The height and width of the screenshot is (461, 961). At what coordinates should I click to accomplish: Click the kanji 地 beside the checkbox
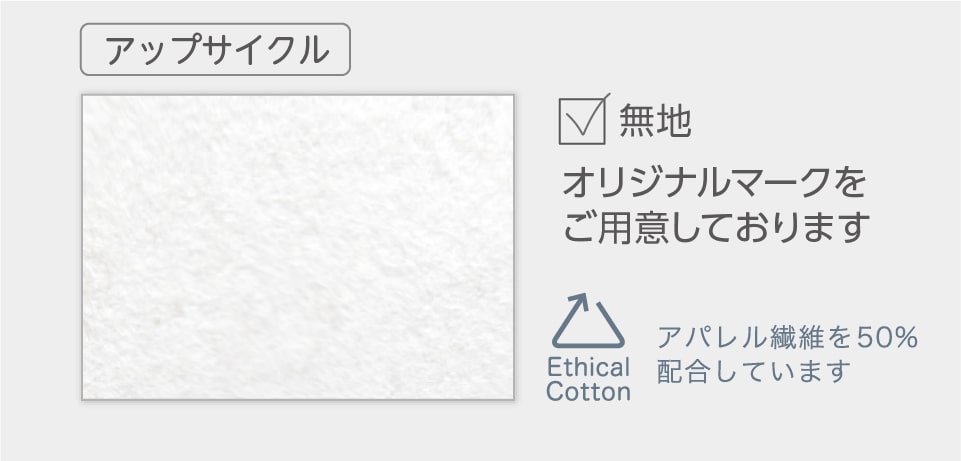pyautogui.click(x=674, y=122)
